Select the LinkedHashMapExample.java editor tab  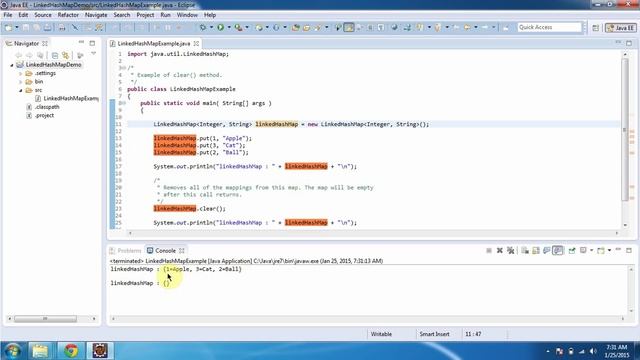pos(153,43)
